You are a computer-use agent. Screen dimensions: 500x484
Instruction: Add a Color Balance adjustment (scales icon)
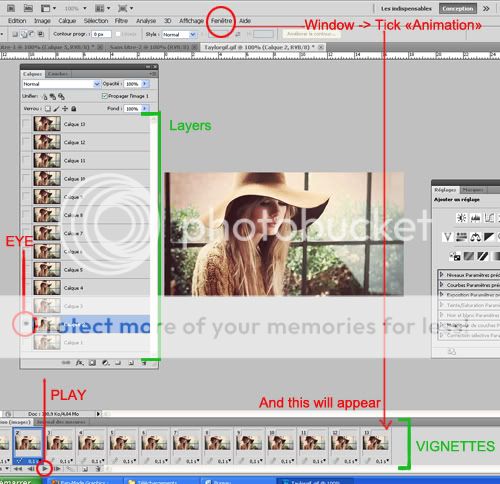tap(475, 237)
